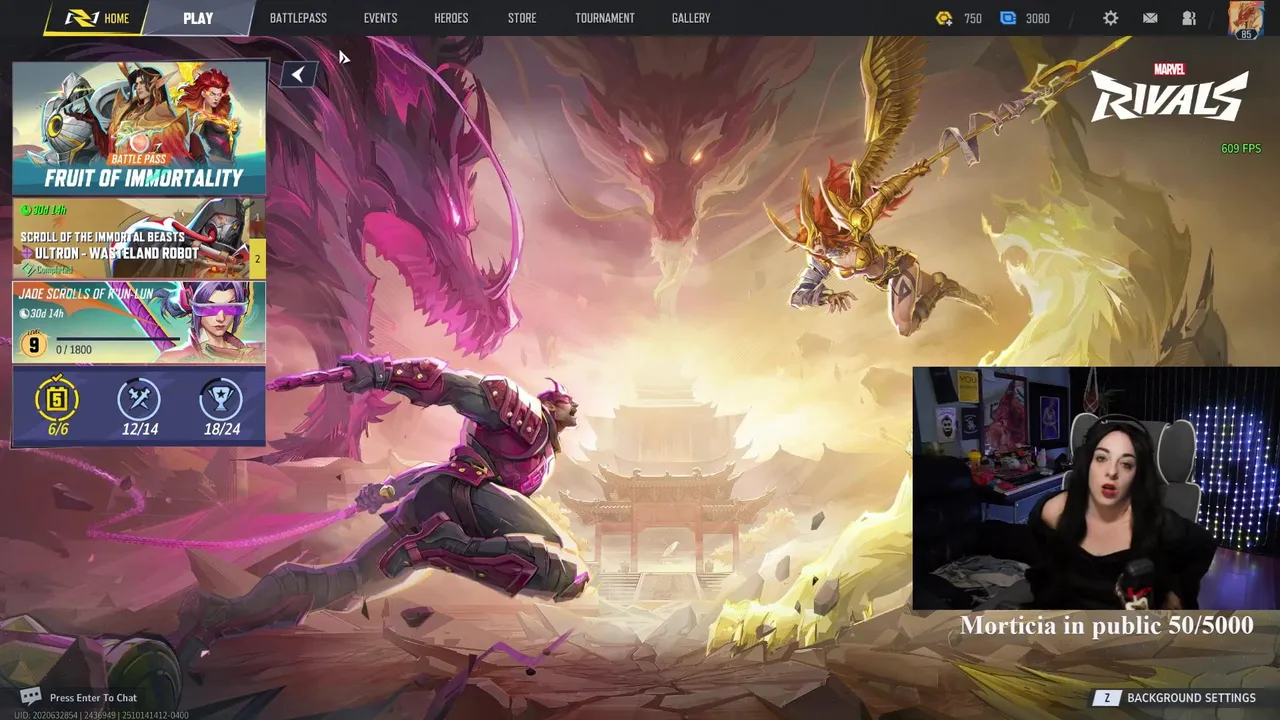1280x720 pixels.
Task: Click the 0 / 1800 progress bar
Action: [x=117, y=340]
